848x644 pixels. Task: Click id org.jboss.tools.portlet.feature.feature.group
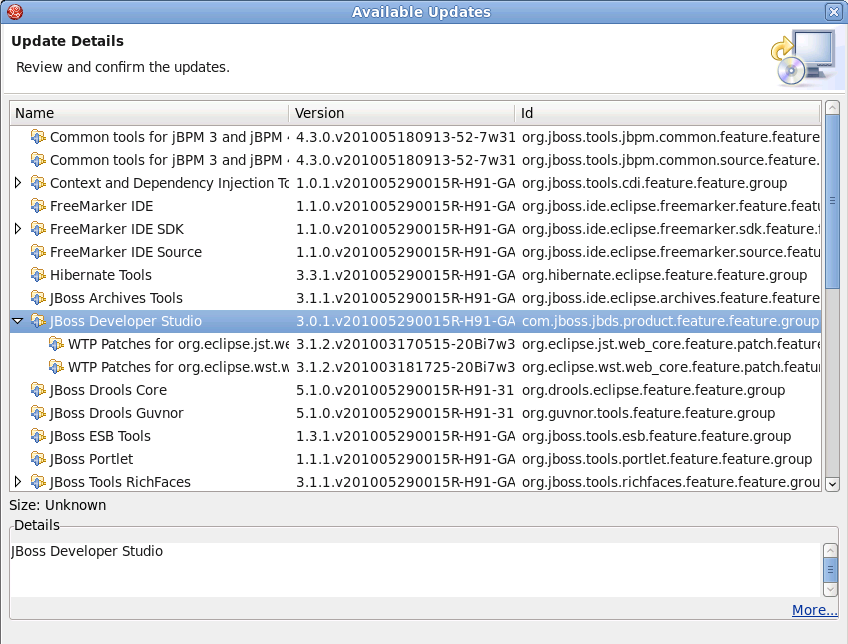pos(667,459)
